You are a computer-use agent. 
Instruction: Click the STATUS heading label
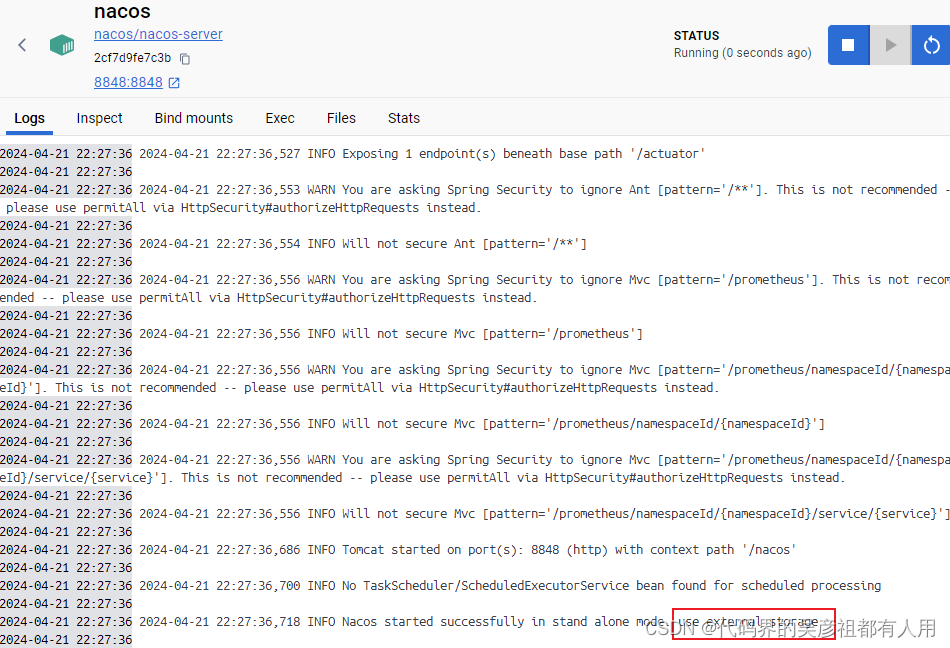point(696,36)
